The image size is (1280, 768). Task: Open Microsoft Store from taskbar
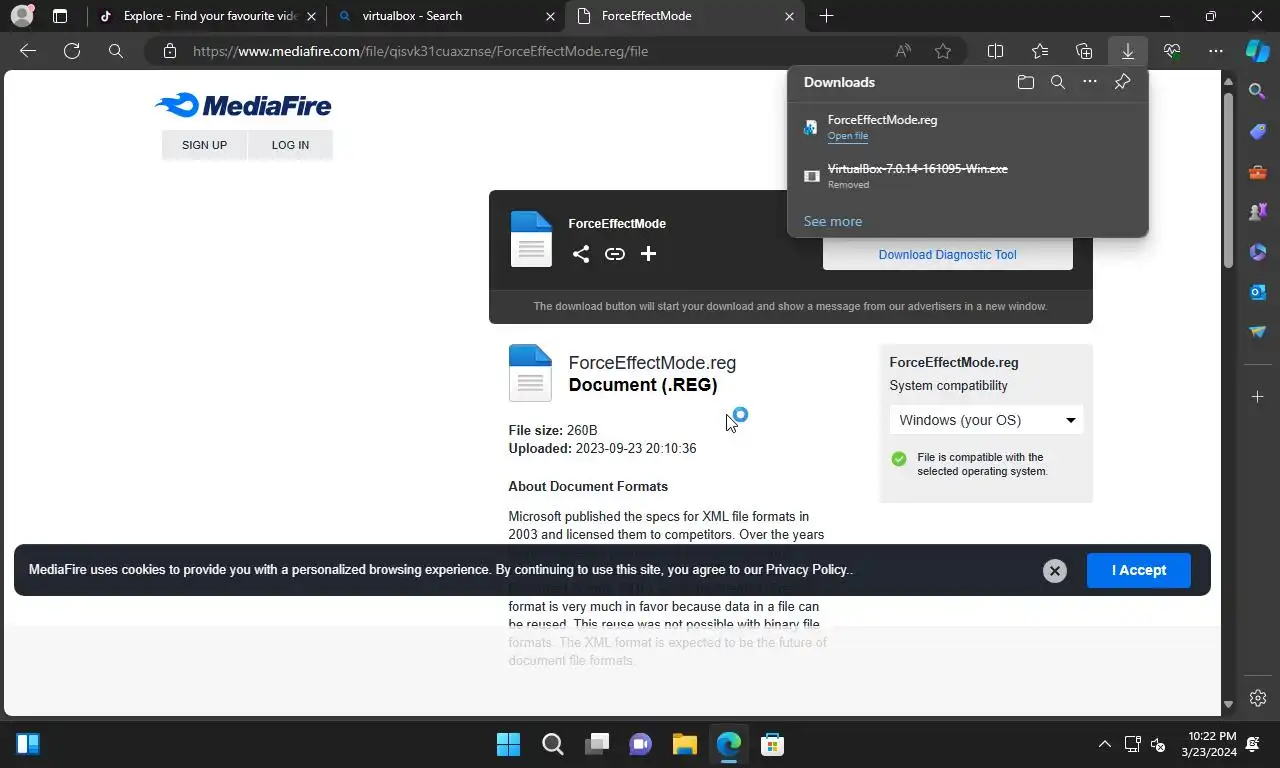click(772, 744)
